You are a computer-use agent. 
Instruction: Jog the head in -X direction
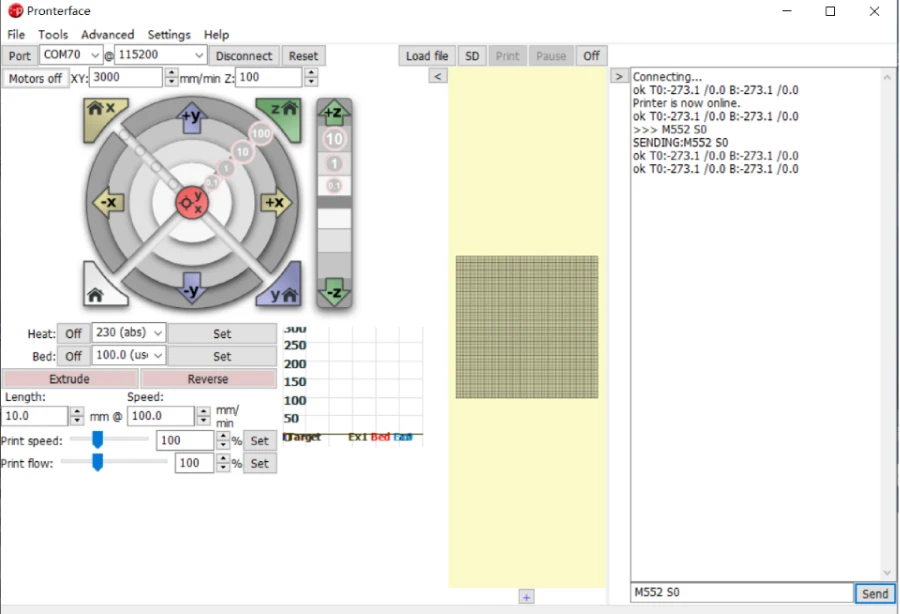(108, 203)
